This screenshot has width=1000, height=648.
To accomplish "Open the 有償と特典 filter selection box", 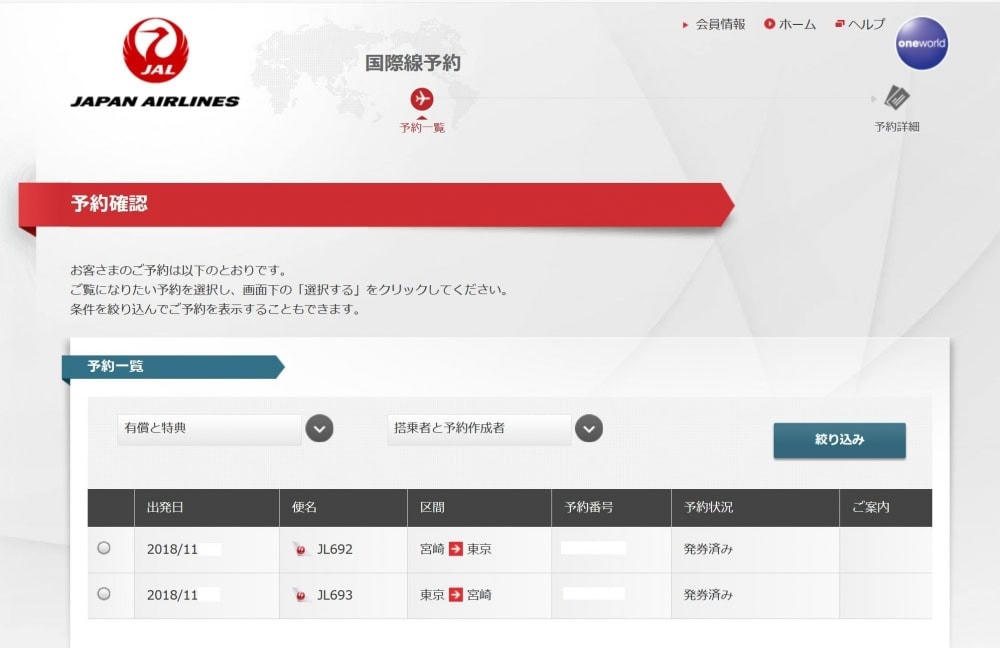I will (209, 429).
